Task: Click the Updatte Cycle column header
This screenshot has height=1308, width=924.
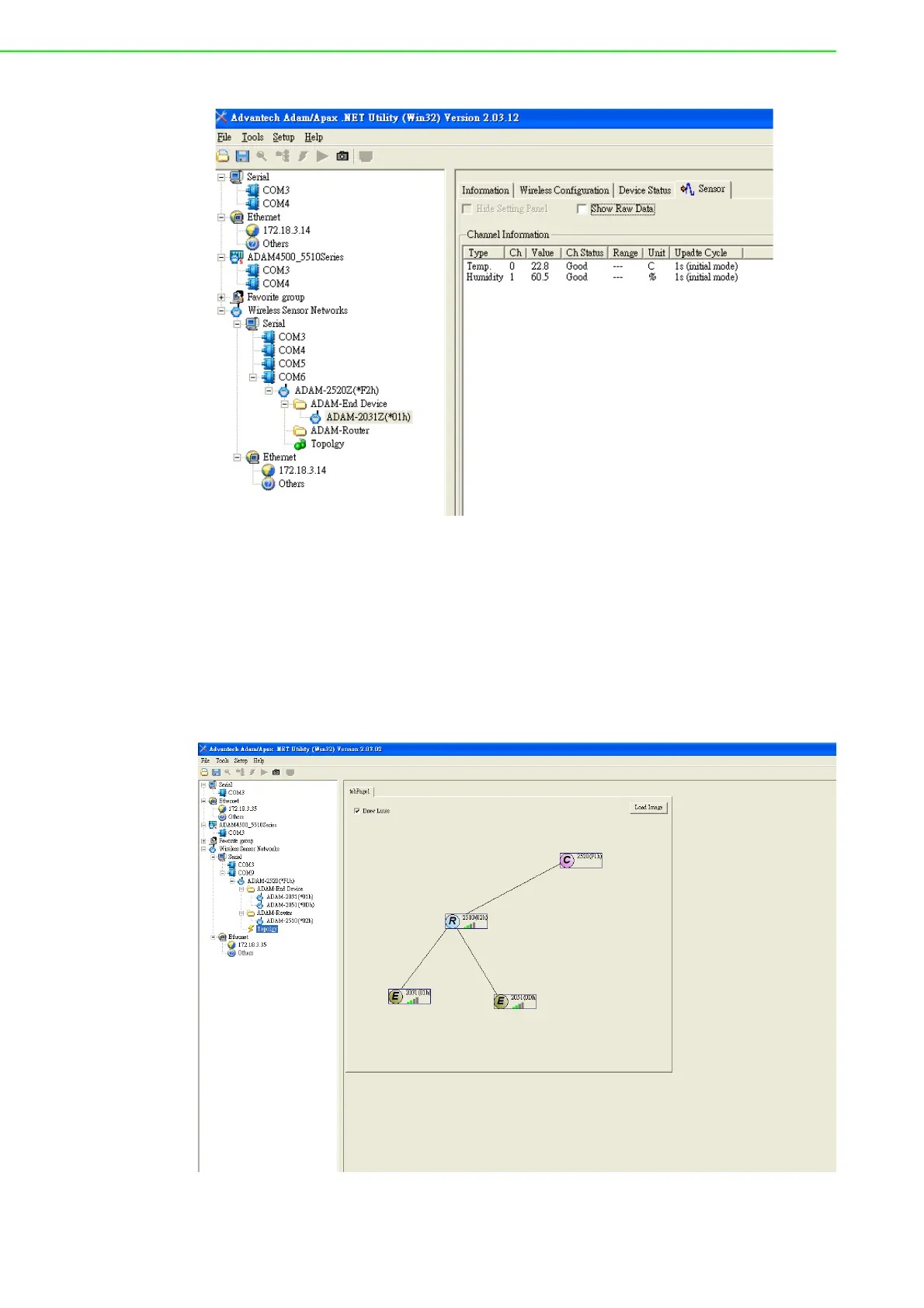Action: click(706, 253)
